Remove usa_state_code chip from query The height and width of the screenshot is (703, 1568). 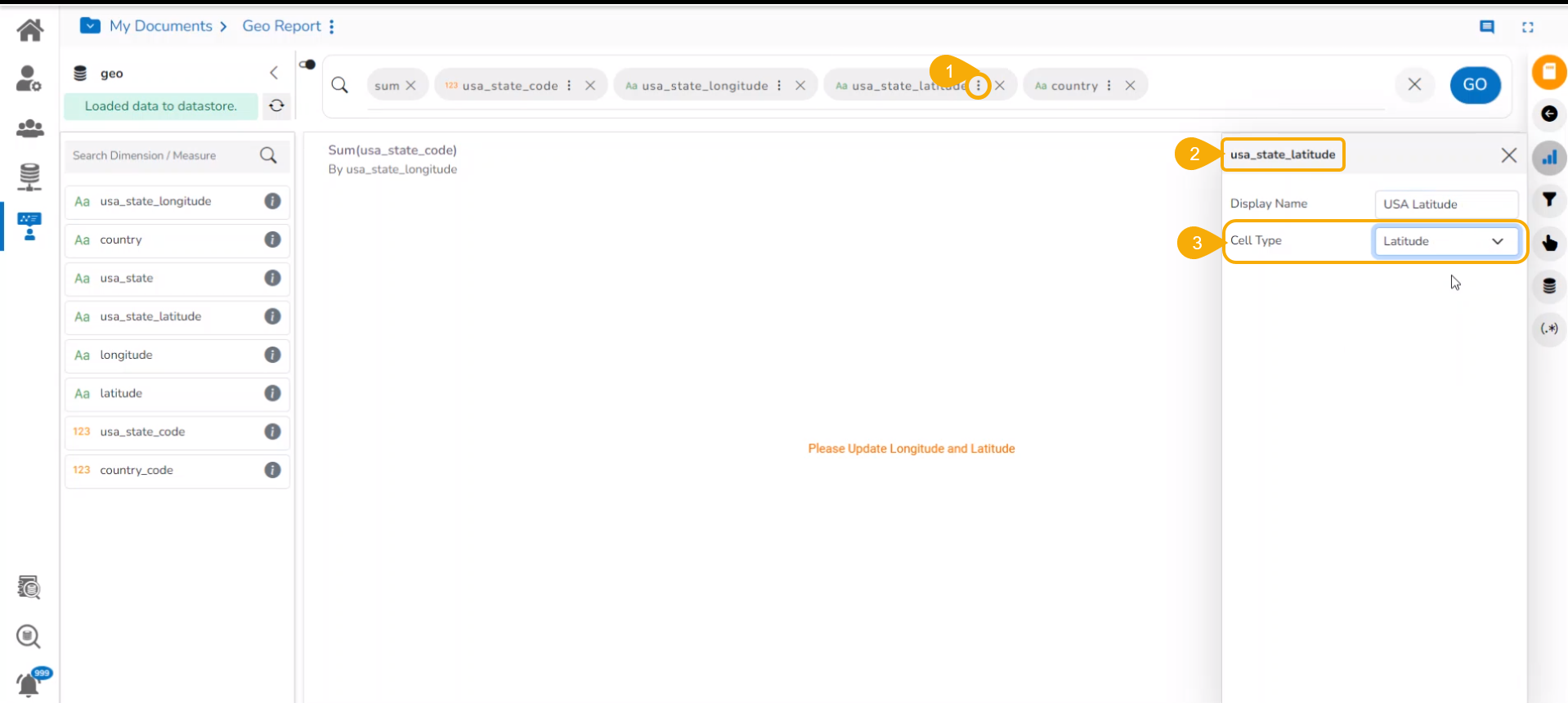pyautogui.click(x=590, y=85)
